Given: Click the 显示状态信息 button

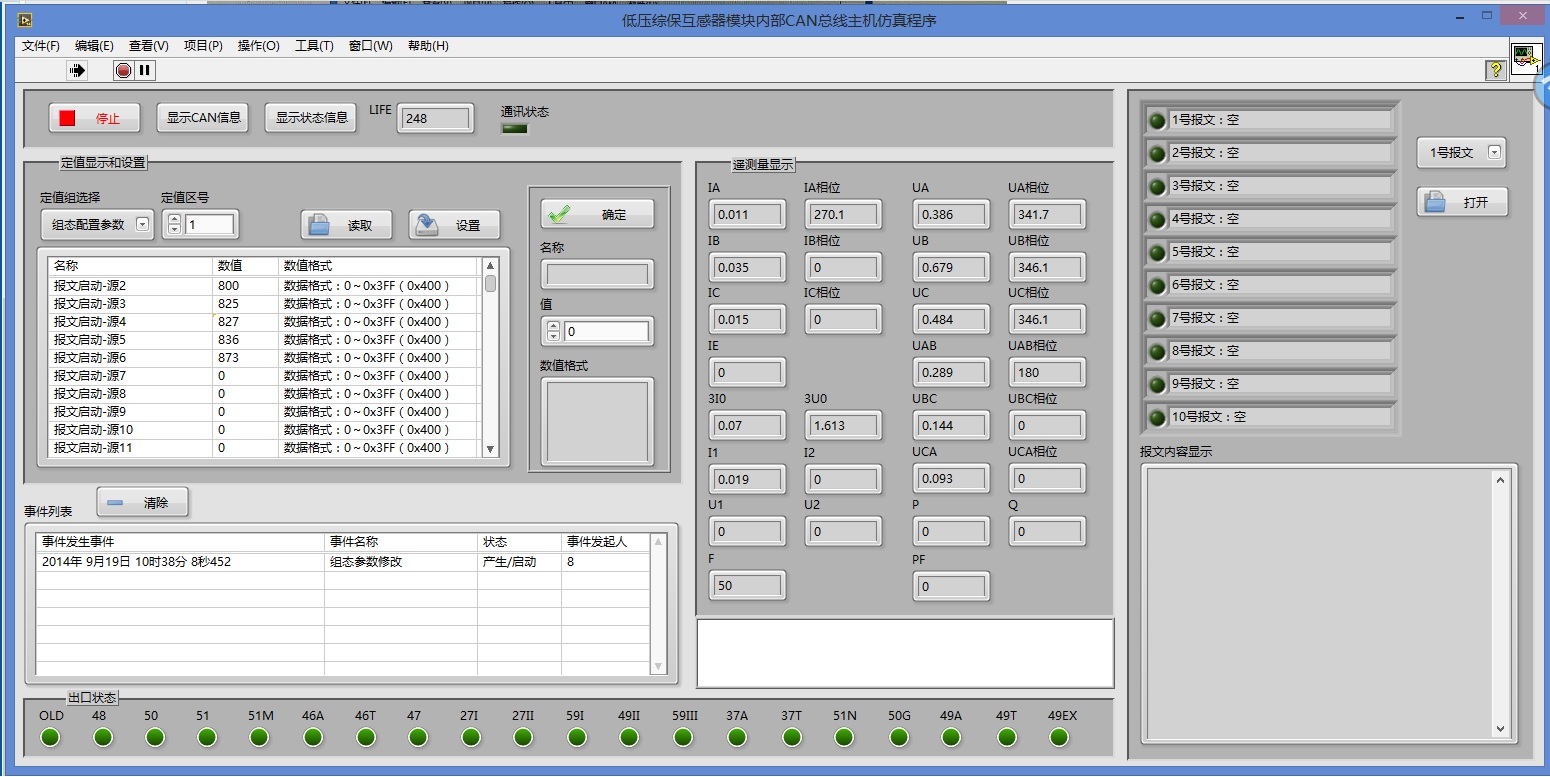Looking at the screenshot, I should coord(311,118).
